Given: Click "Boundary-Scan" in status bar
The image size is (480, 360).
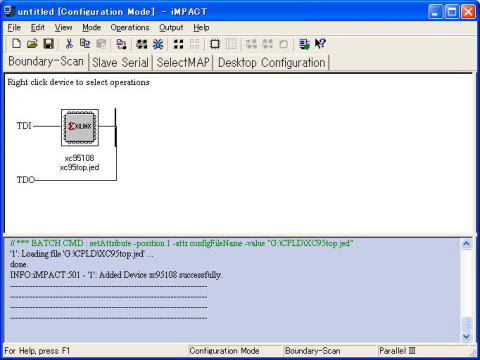Looking at the screenshot, I should pyautogui.click(x=313, y=351).
